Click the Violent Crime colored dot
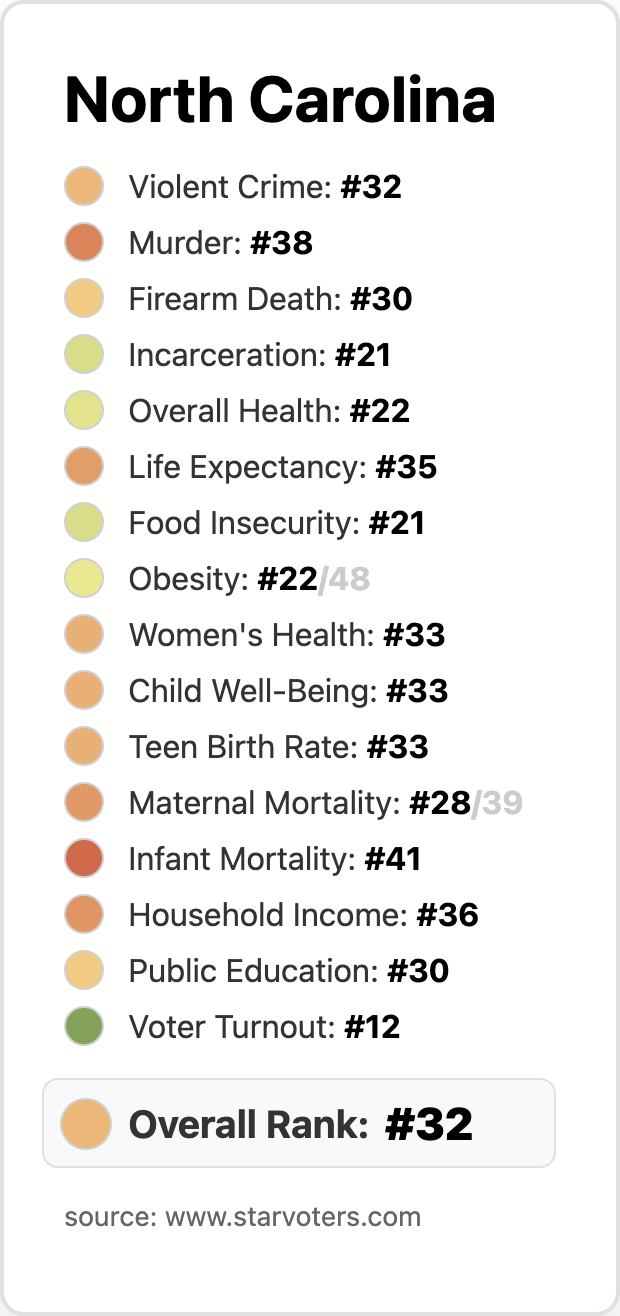The image size is (620, 1316). [x=85, y=187]
